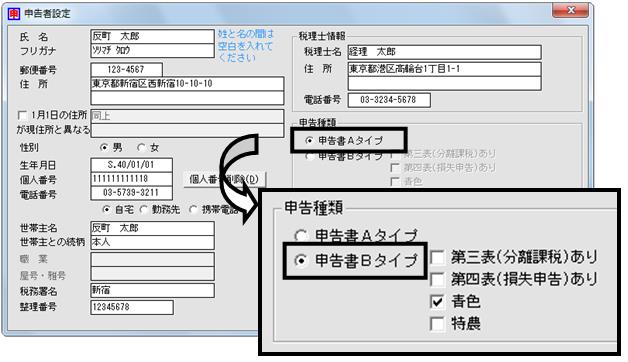Click the grayed 同上 address field
This screenshot has height=362, width=628.
187,116
